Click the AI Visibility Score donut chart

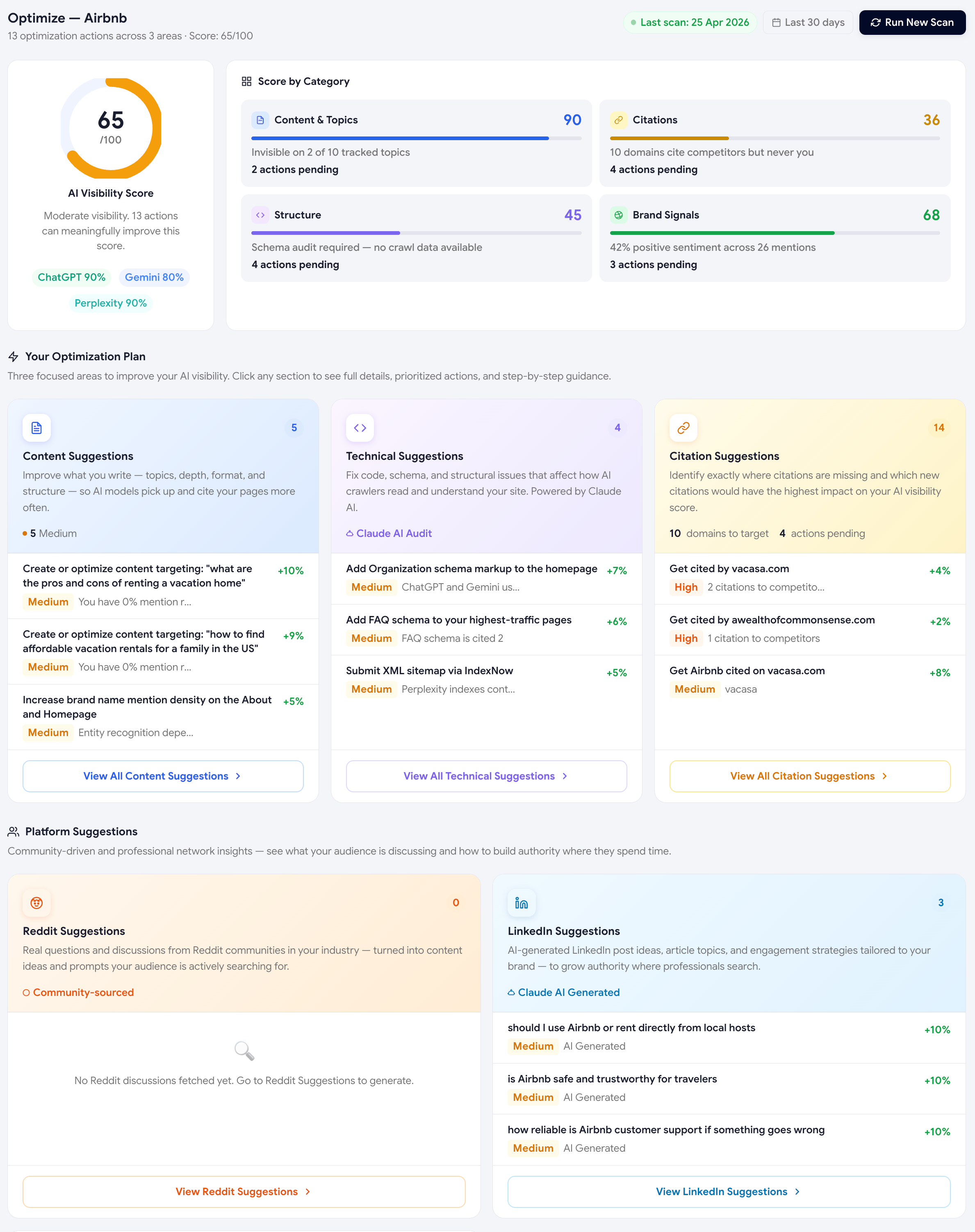point(111,128)
